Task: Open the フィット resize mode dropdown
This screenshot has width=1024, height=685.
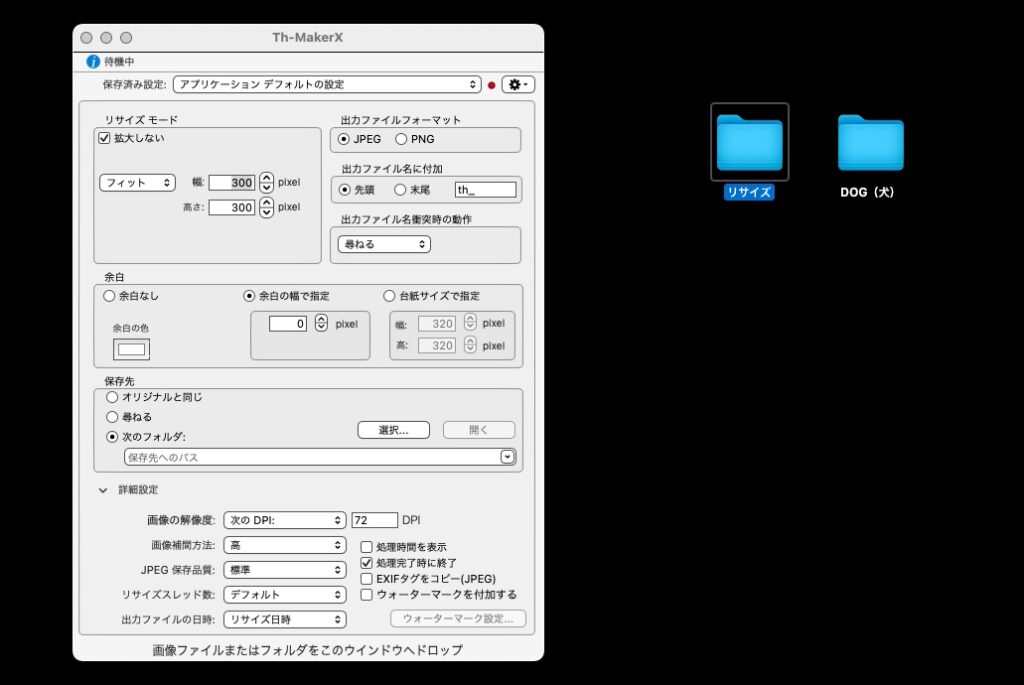Action: coord(138,183)
